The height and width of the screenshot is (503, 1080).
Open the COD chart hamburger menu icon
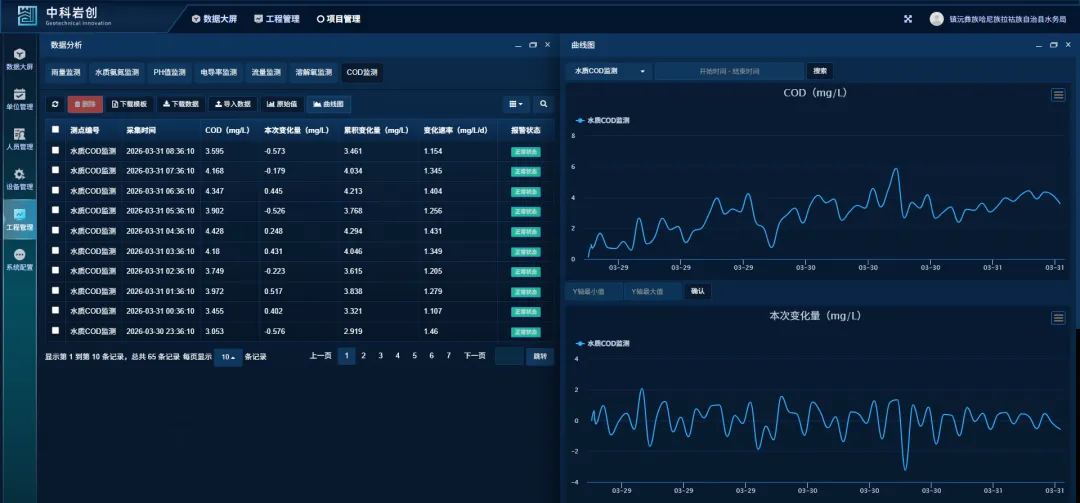click(1058, 95)
